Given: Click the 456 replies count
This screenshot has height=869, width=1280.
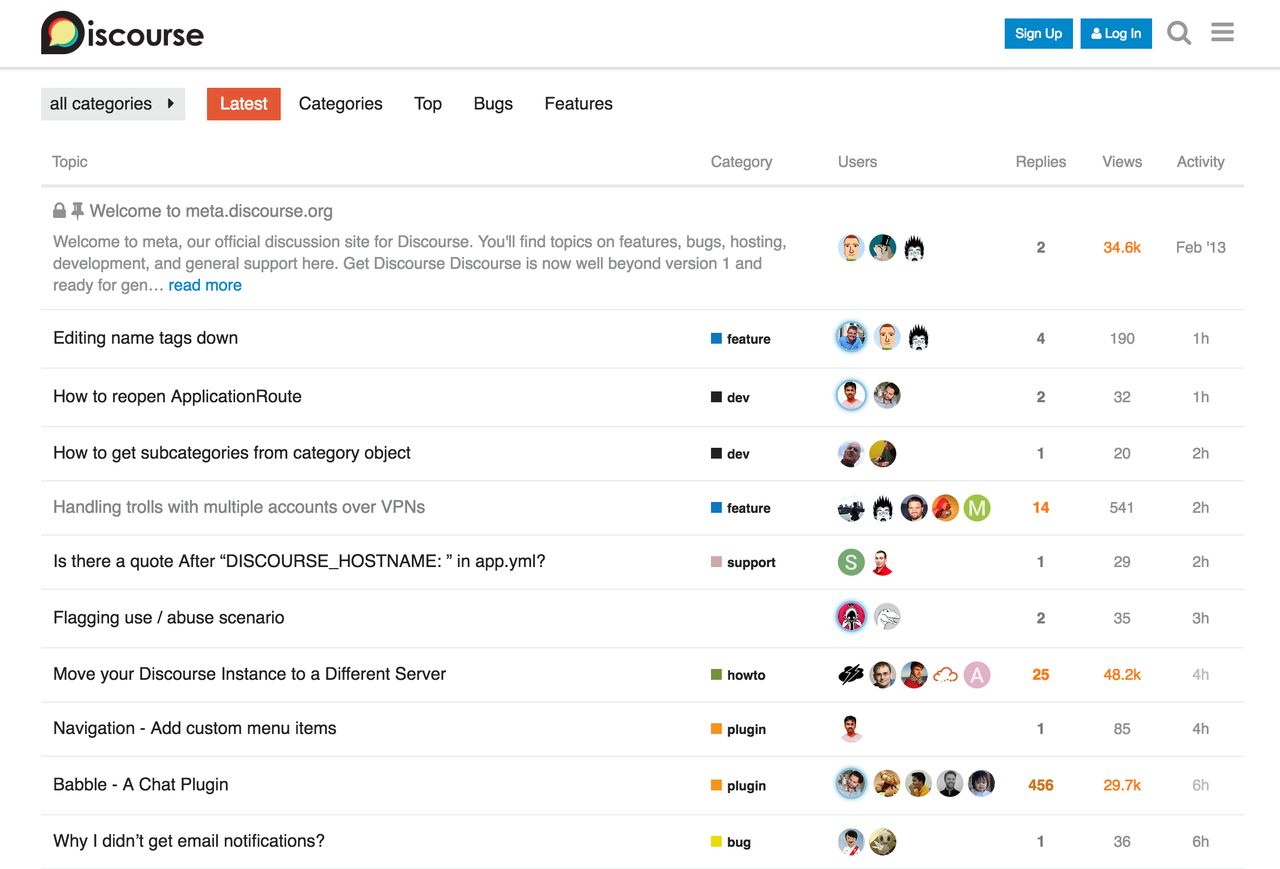Looking at the screenshot, I should [x=1041, y=785].
